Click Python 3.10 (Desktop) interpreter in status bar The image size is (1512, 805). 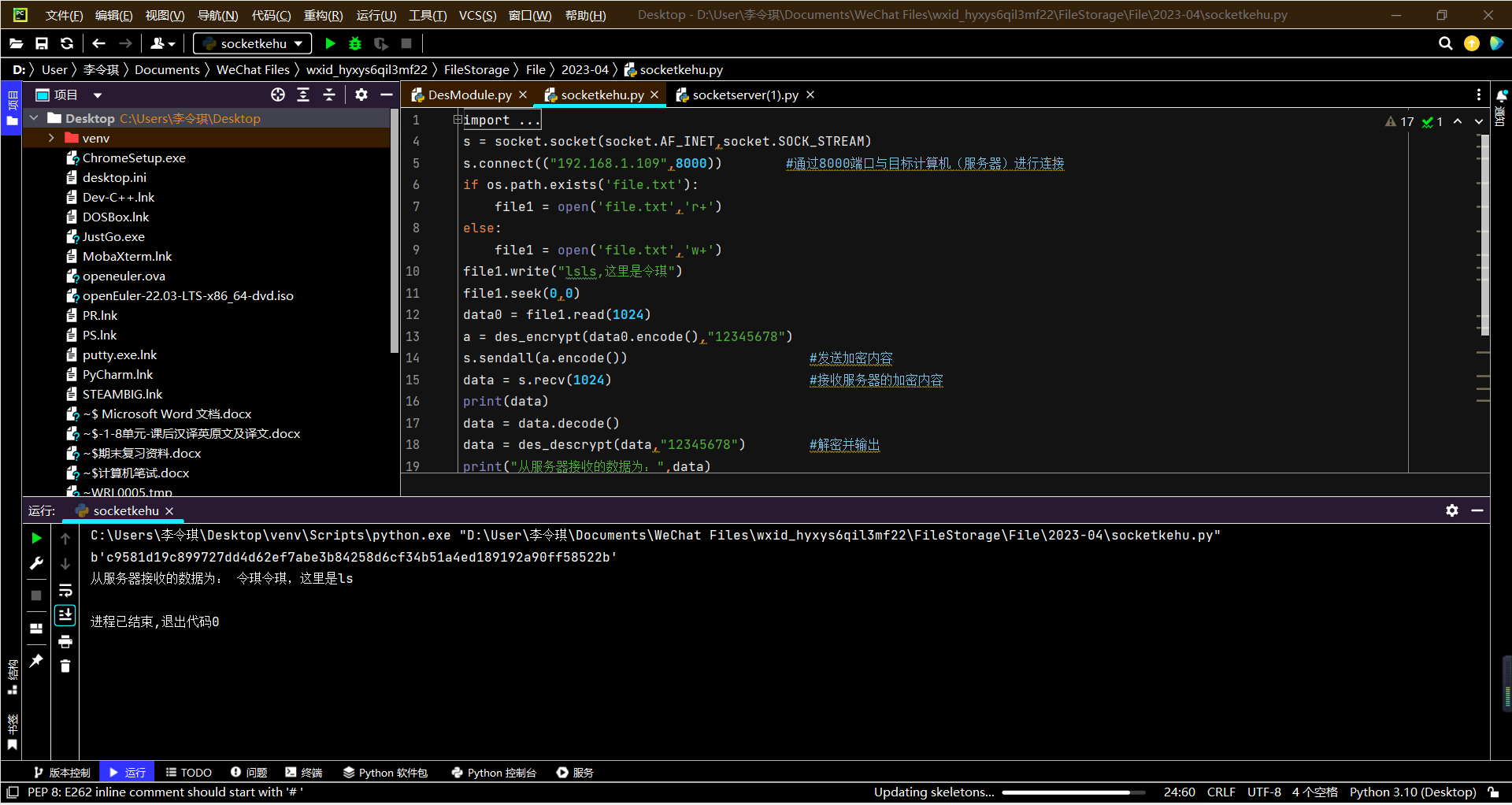(x=1412, y=792)
